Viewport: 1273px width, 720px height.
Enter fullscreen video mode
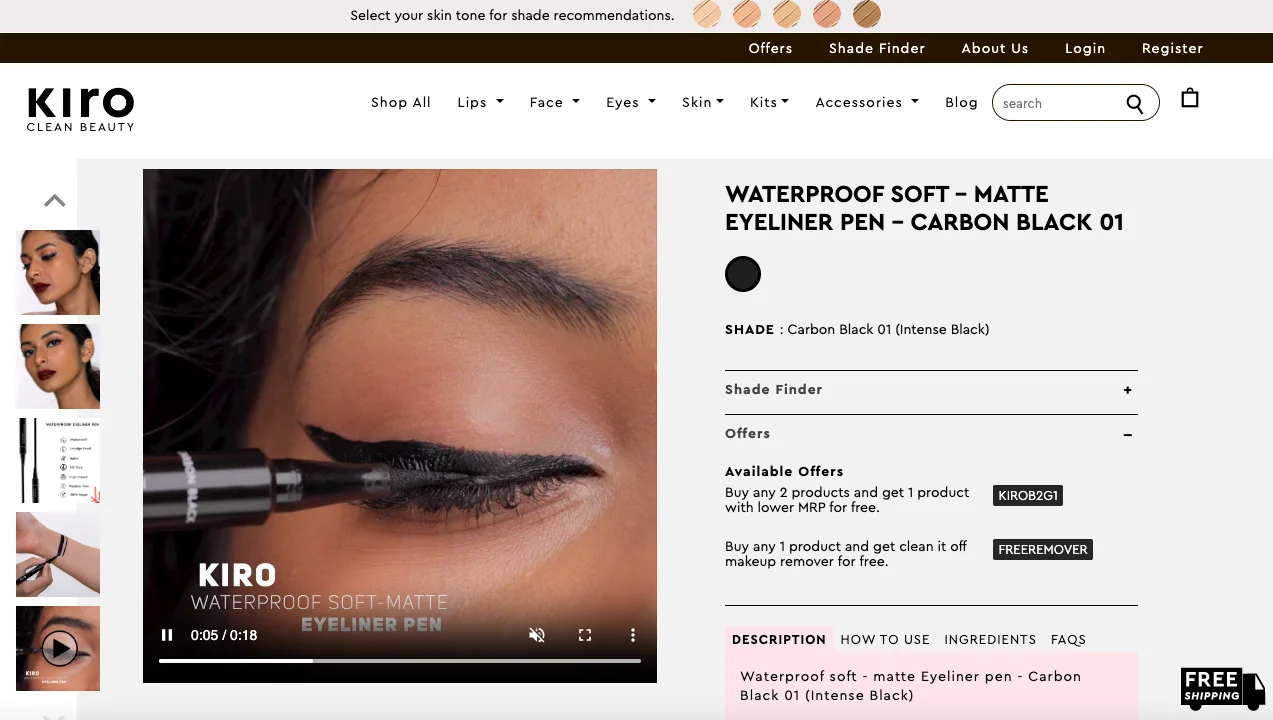coord(585,635)
